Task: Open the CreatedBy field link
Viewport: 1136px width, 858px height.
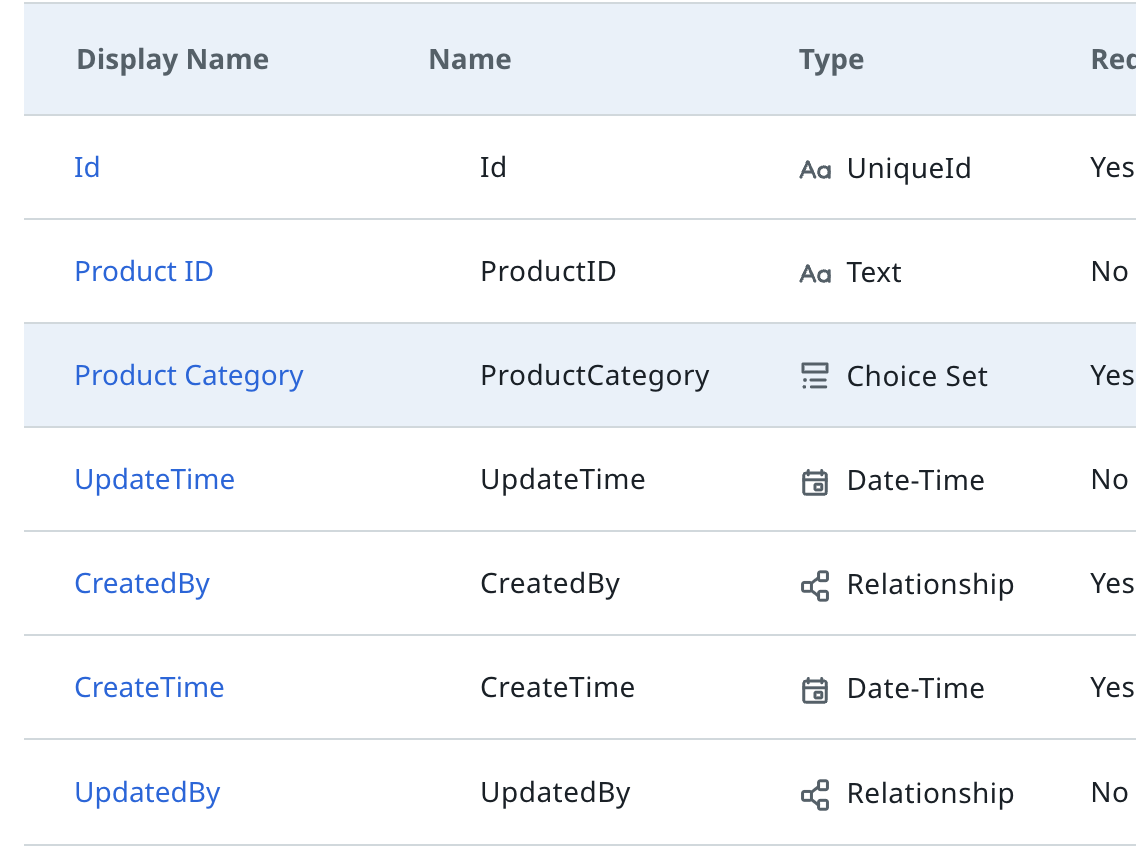Action: pyautogui.click(x=142, y=583)
